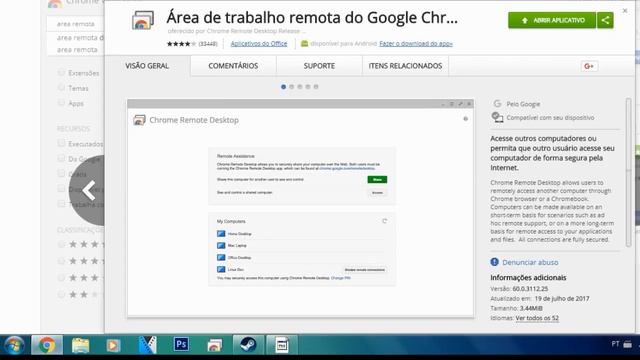This screenshot has width=640, height=360.
Task: Click Chrome Remote Desktop logo in preview
Action: click(139, 120)
